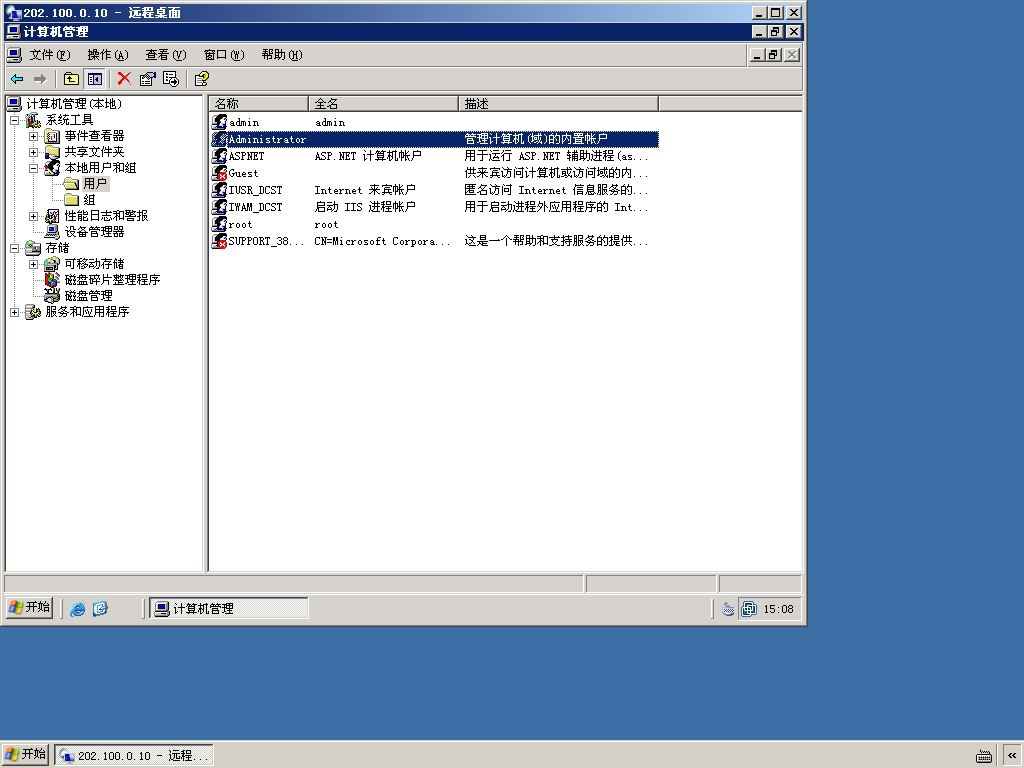Viewport: 1024px width, 768px height.
Task: Click the Device Manager tree icon
Action: click(x=52, y=231)
